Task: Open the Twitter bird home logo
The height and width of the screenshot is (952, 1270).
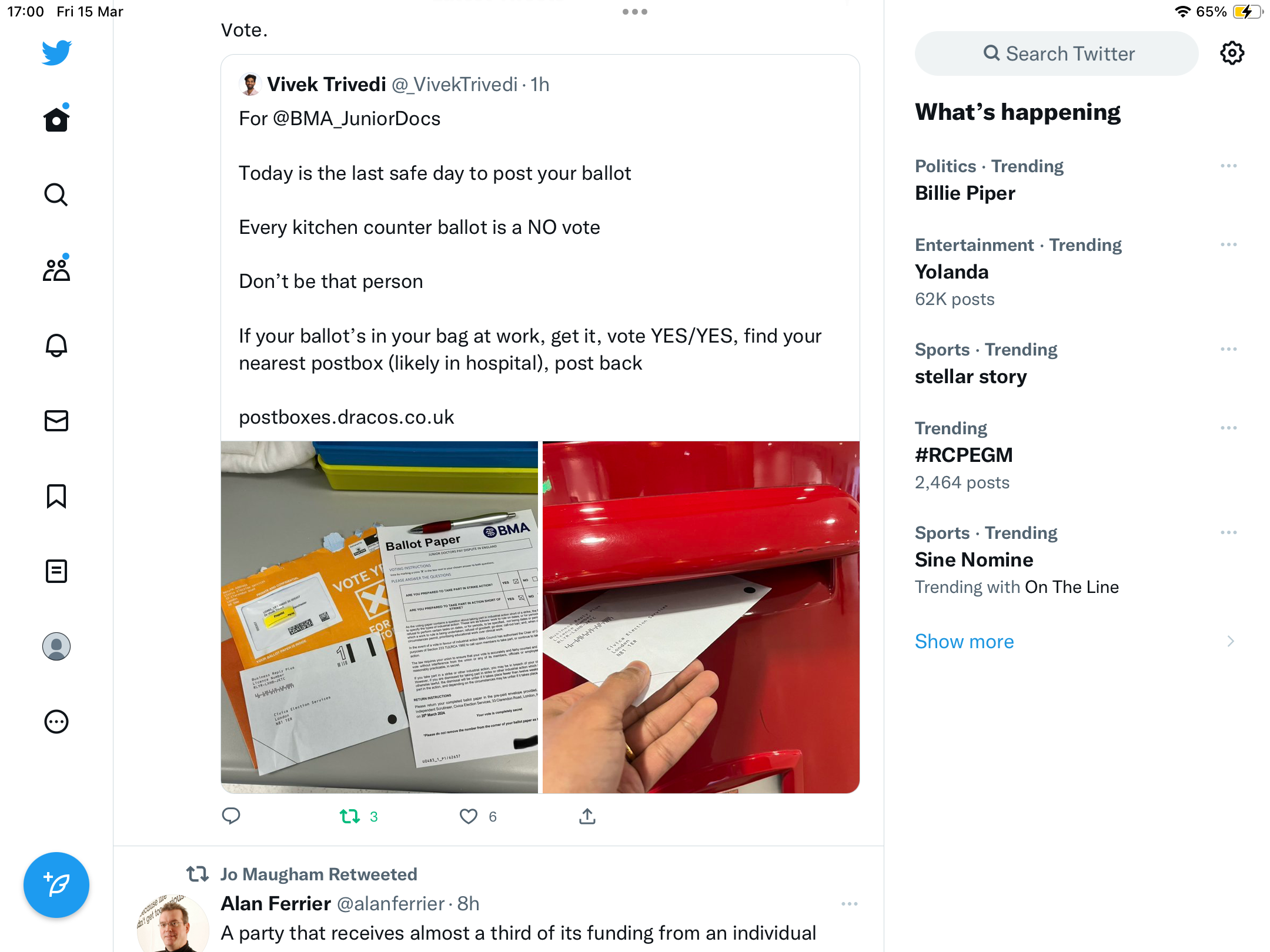Action: 56,53
